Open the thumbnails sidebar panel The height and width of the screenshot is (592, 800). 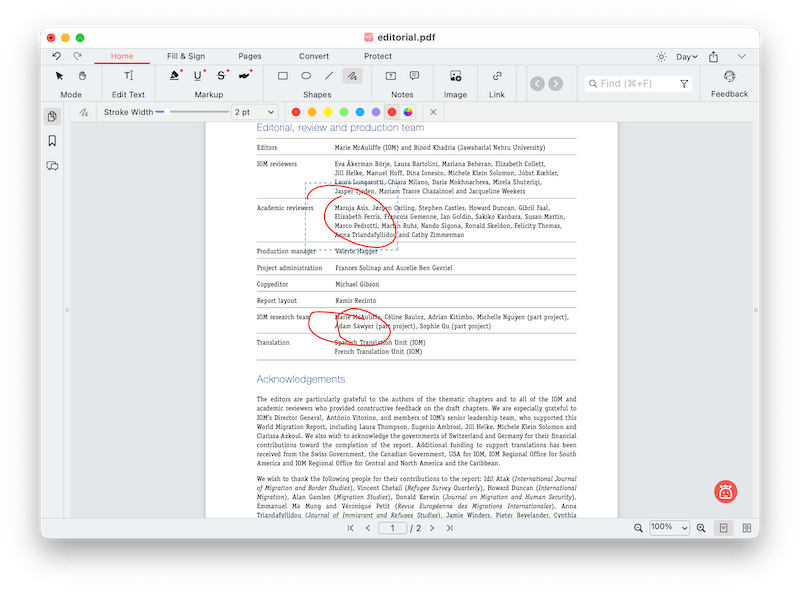[x=52, y=116]
